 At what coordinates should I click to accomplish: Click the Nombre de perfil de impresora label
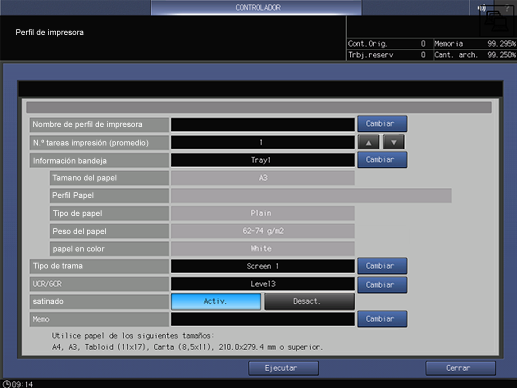click(99, 125)
